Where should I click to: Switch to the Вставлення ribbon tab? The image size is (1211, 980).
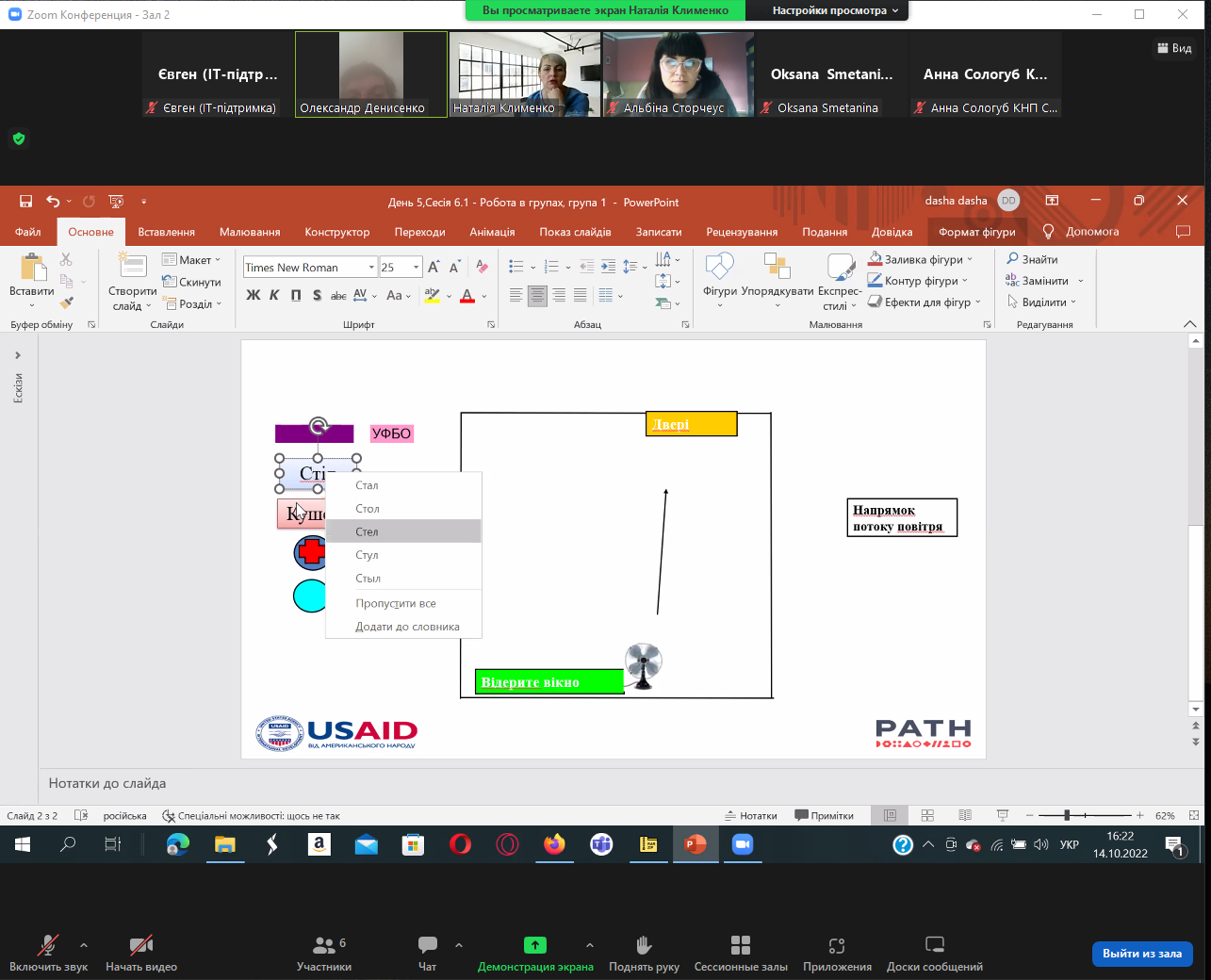click(x=166, y=232)
